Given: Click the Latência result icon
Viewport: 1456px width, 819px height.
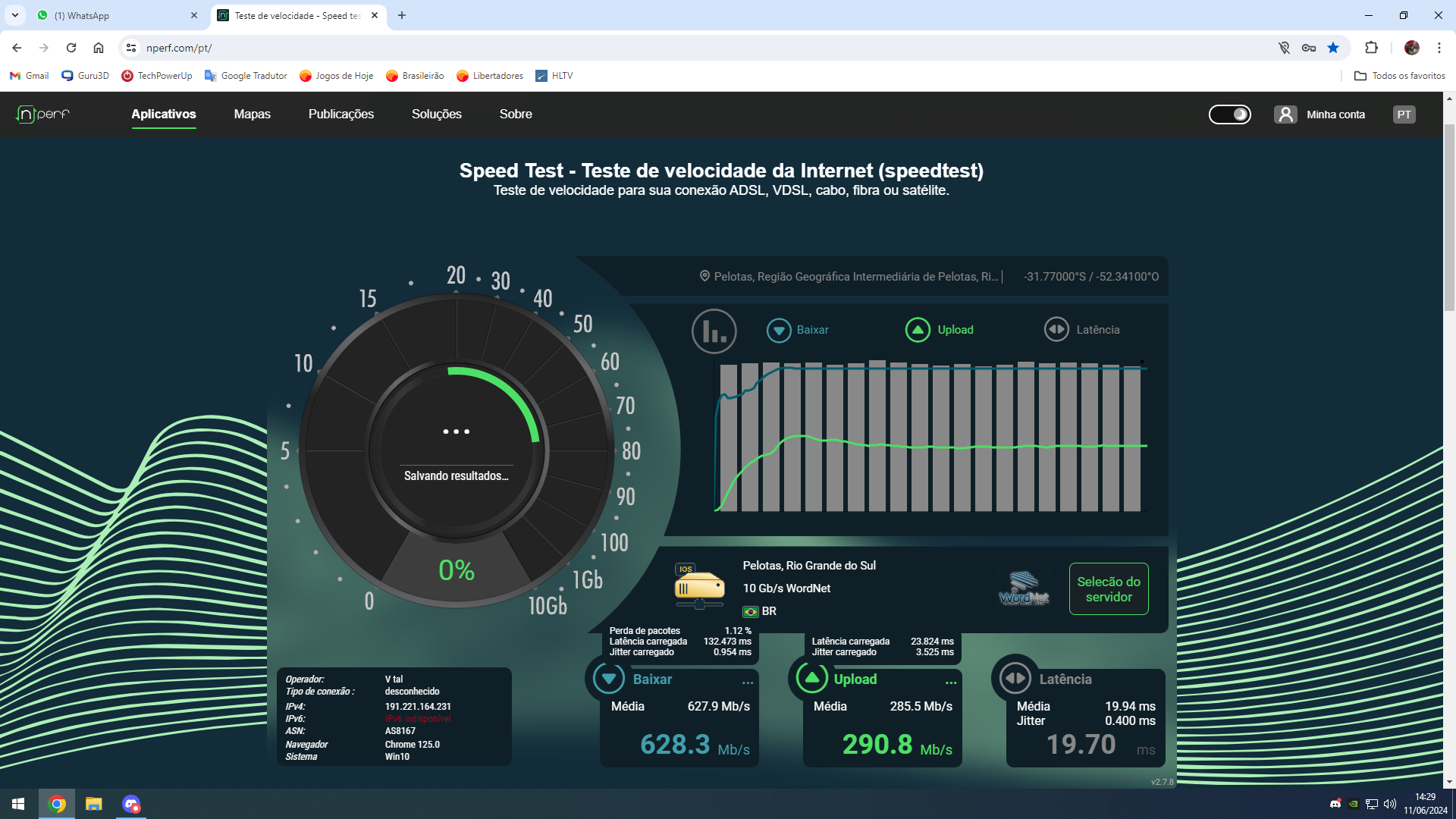Looking at the screenshot, I should pos(1015,678).
